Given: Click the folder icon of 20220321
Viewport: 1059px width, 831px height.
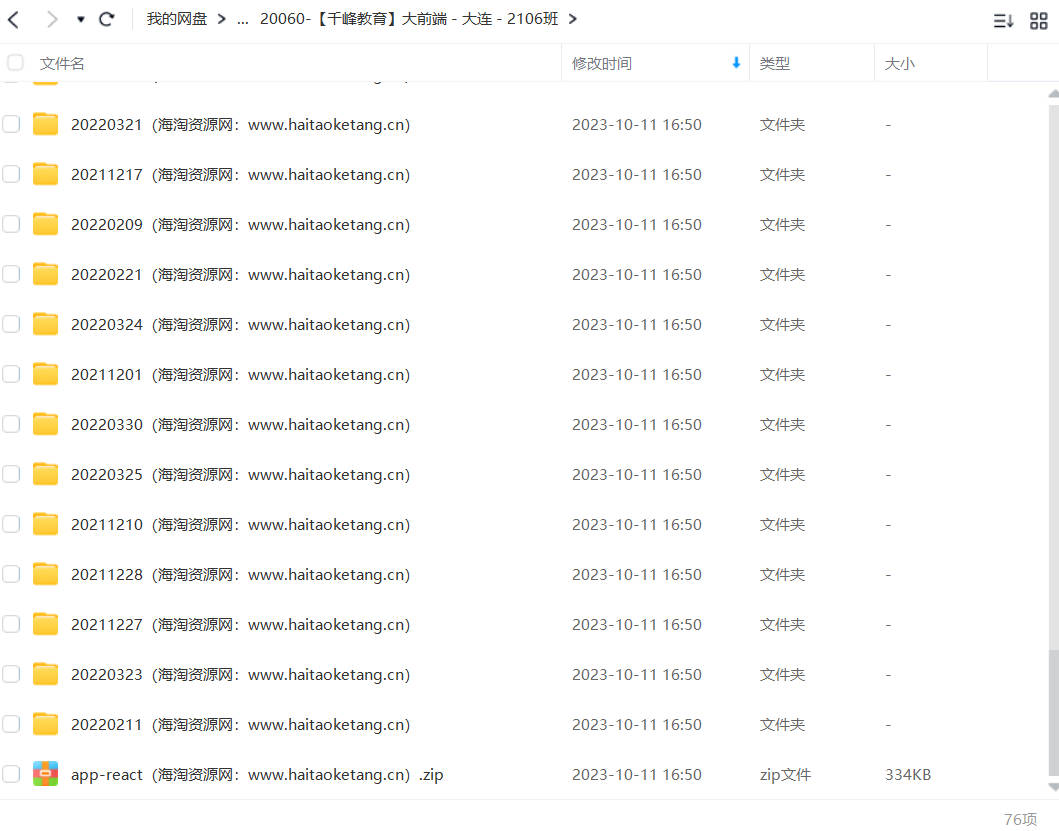Looking at the screenshot, I should coord(45,124).
